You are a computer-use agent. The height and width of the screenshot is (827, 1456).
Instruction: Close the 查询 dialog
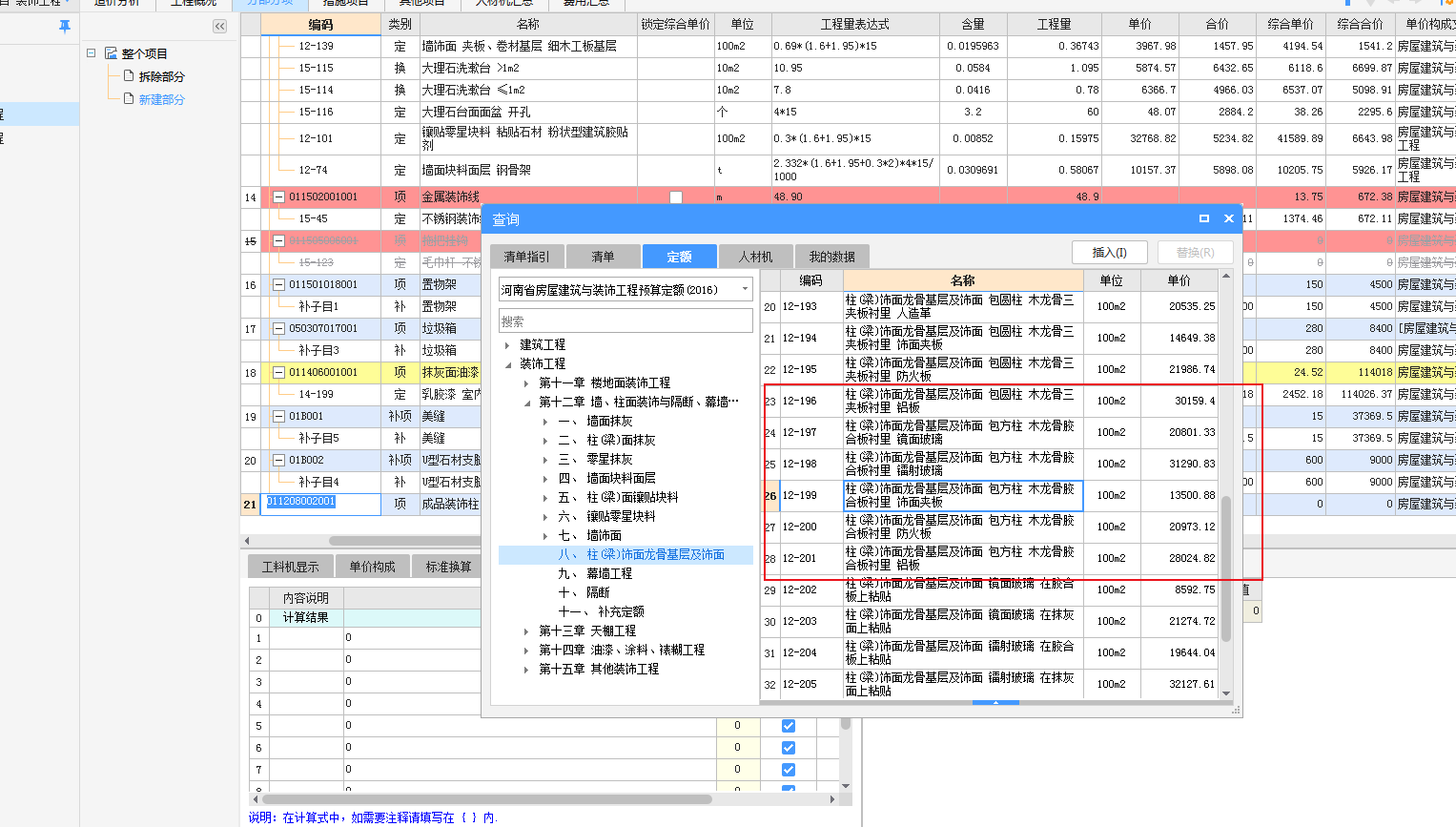tap(1229, 218)
